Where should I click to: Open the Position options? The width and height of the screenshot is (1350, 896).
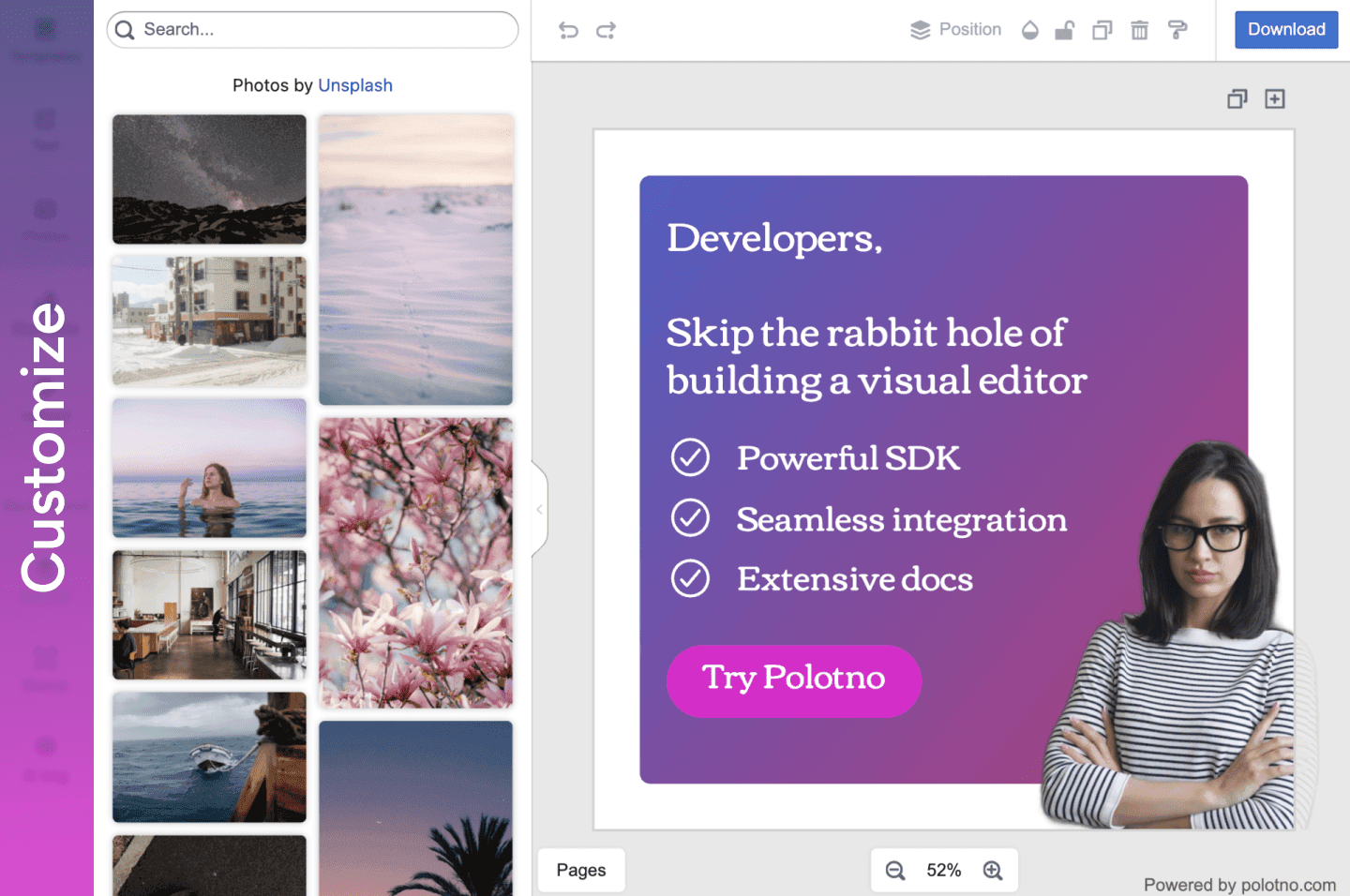coord(955,29)
